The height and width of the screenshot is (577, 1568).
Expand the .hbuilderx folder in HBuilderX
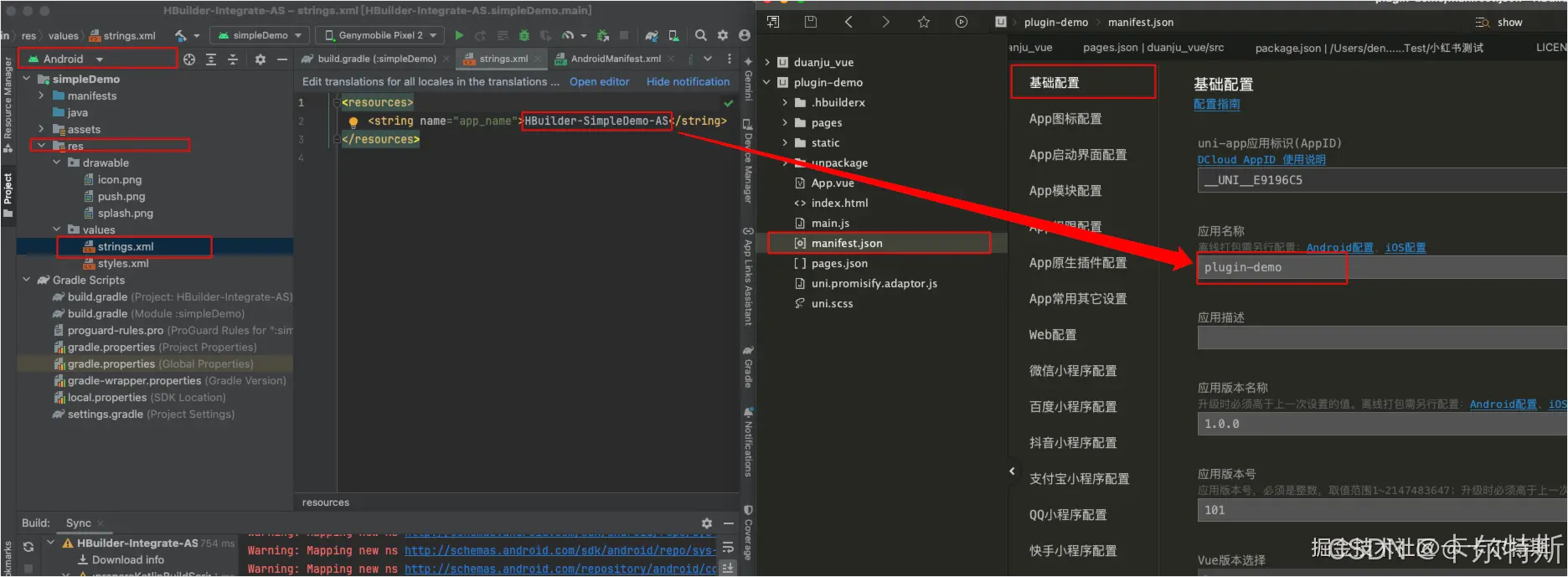[x=785, y=102]
